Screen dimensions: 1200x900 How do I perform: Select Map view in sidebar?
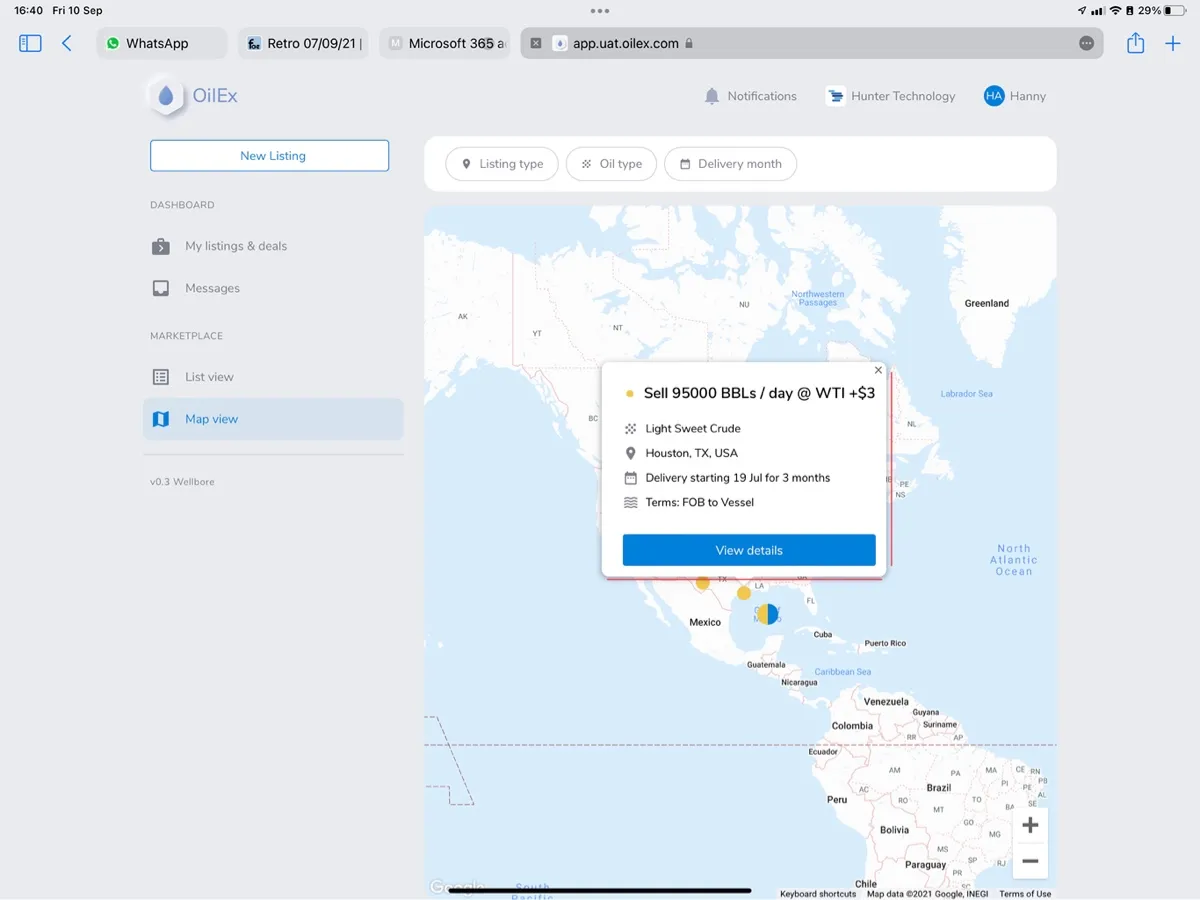[273, 419]
